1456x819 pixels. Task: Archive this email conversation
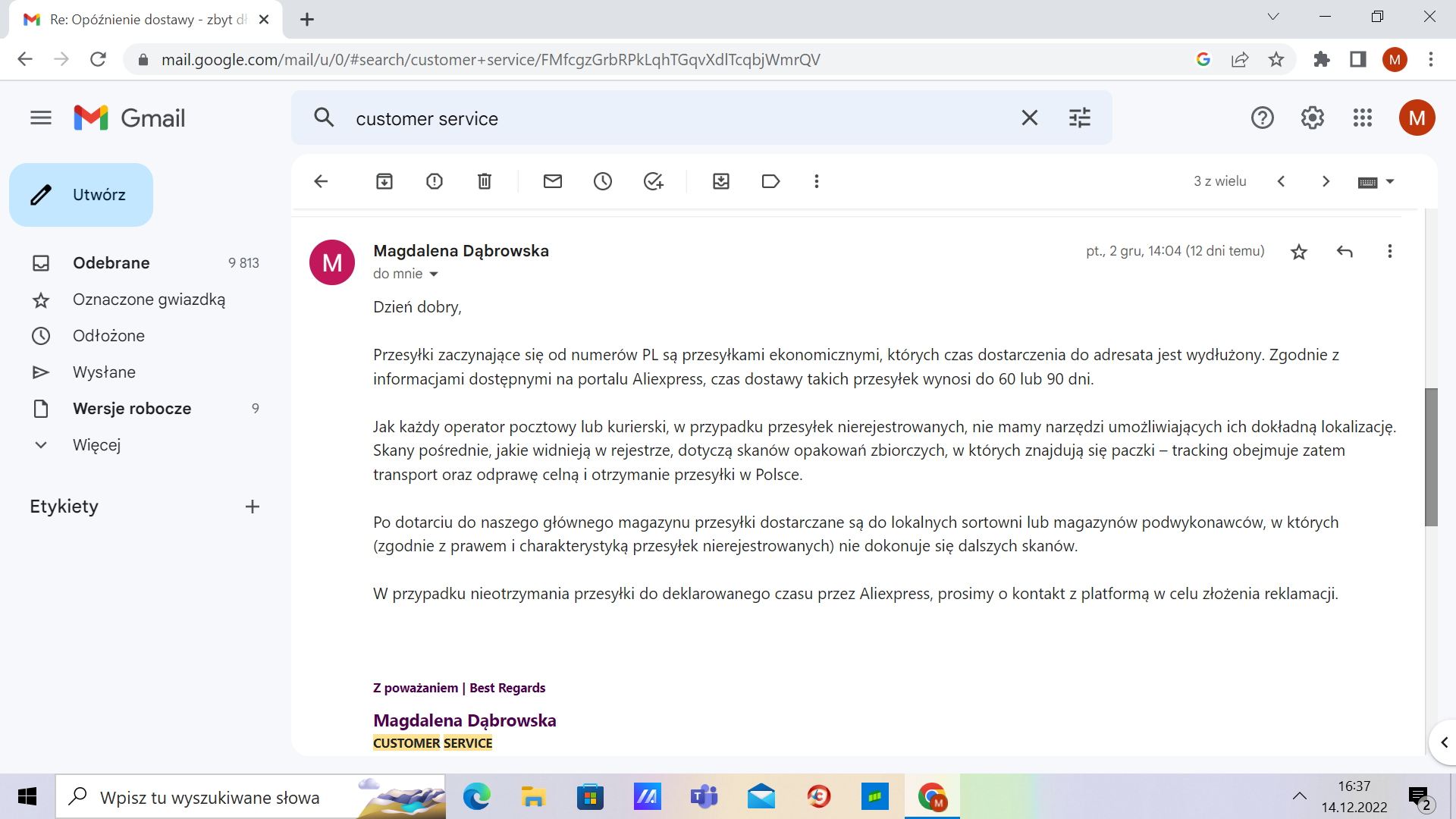[x=384, y=181]
